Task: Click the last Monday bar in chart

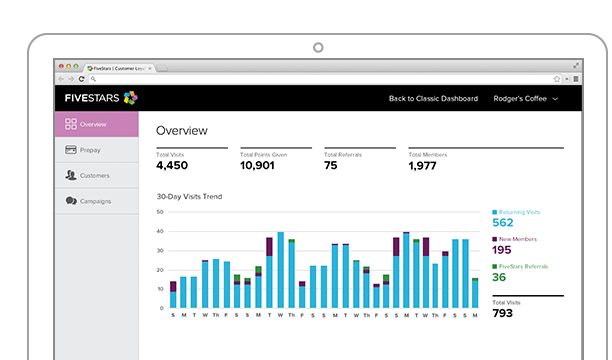Action: [475, 293]
